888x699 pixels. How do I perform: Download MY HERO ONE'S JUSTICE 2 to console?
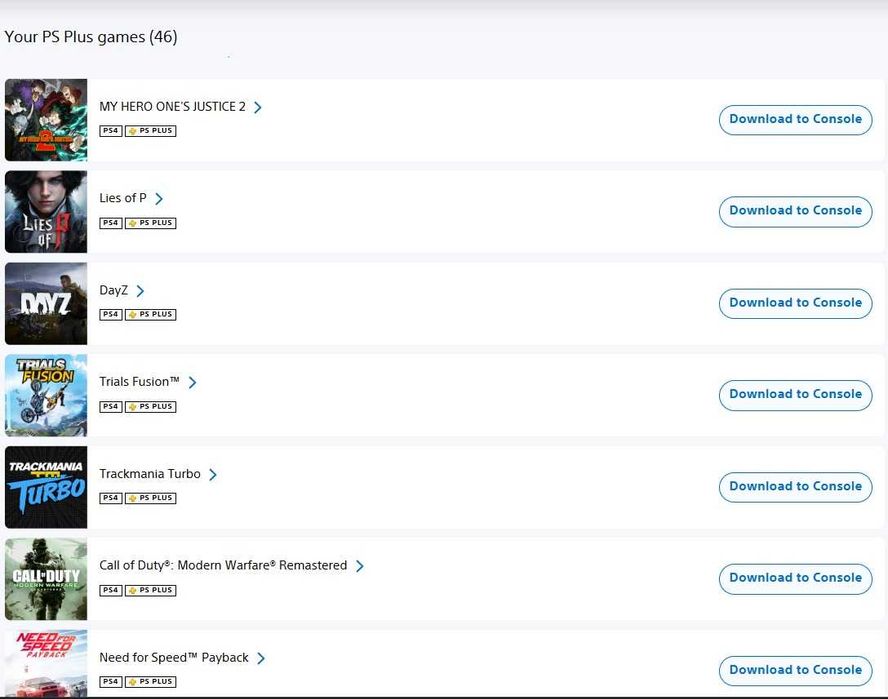click(795, 119)
